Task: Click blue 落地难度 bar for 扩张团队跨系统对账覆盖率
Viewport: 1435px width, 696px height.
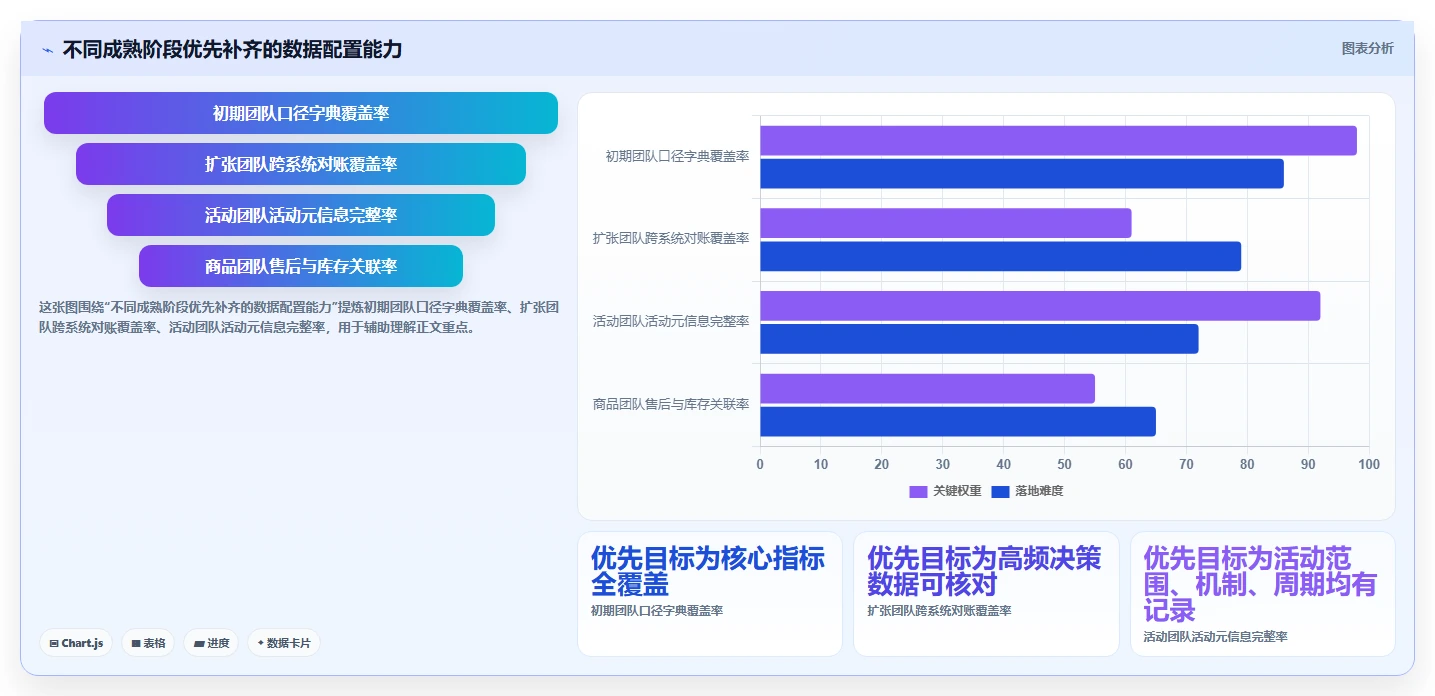Action: (1000, 256)
